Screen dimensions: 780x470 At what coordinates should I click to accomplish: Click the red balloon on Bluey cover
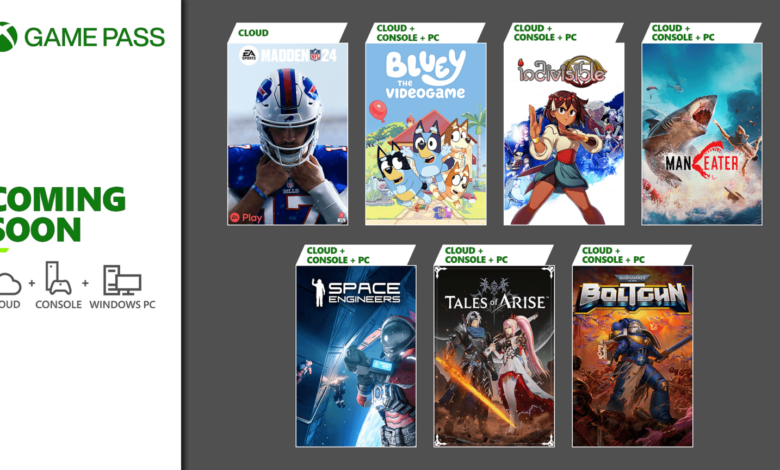tap(378, 110)
